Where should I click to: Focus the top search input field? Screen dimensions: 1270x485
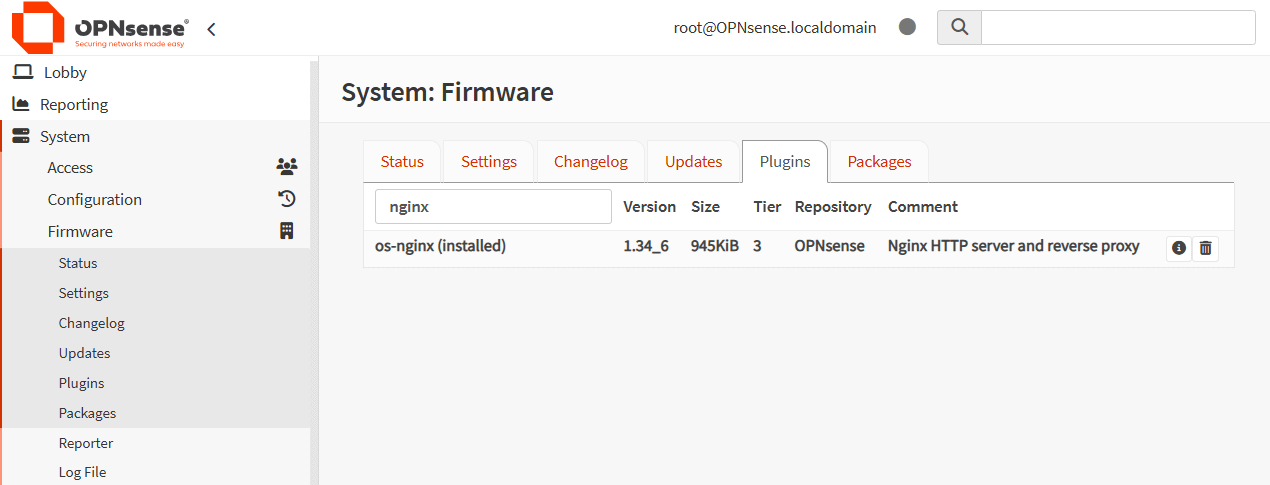coord(1118,27)
